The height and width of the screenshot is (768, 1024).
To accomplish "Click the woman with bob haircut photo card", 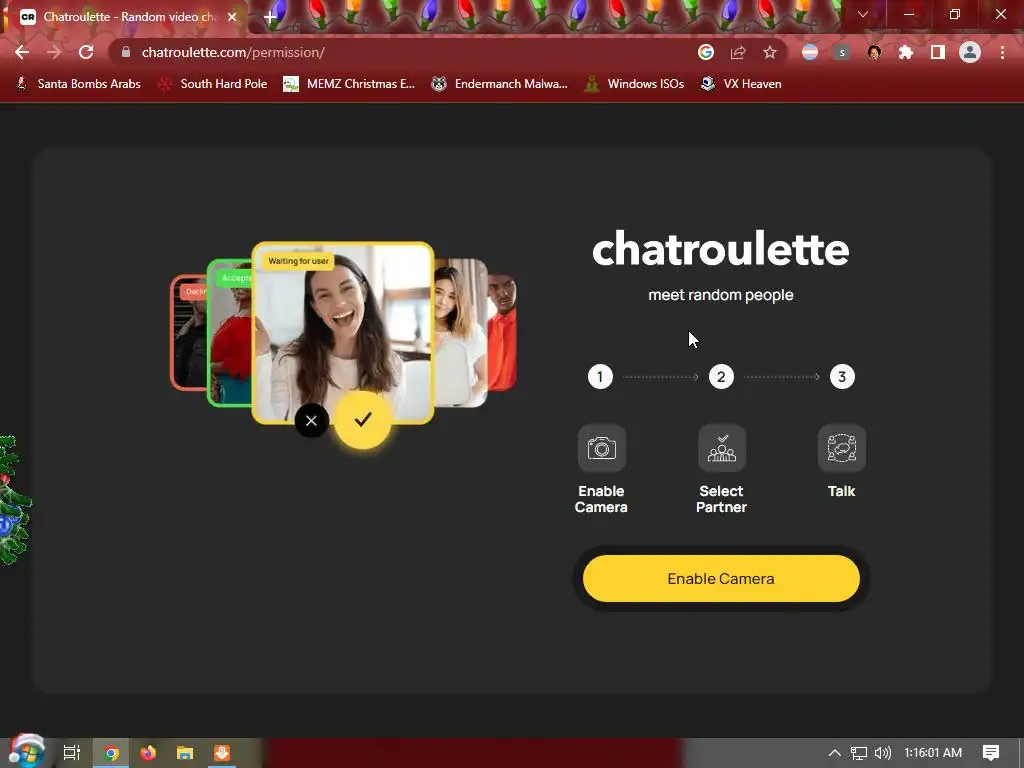I will (460, 333).
